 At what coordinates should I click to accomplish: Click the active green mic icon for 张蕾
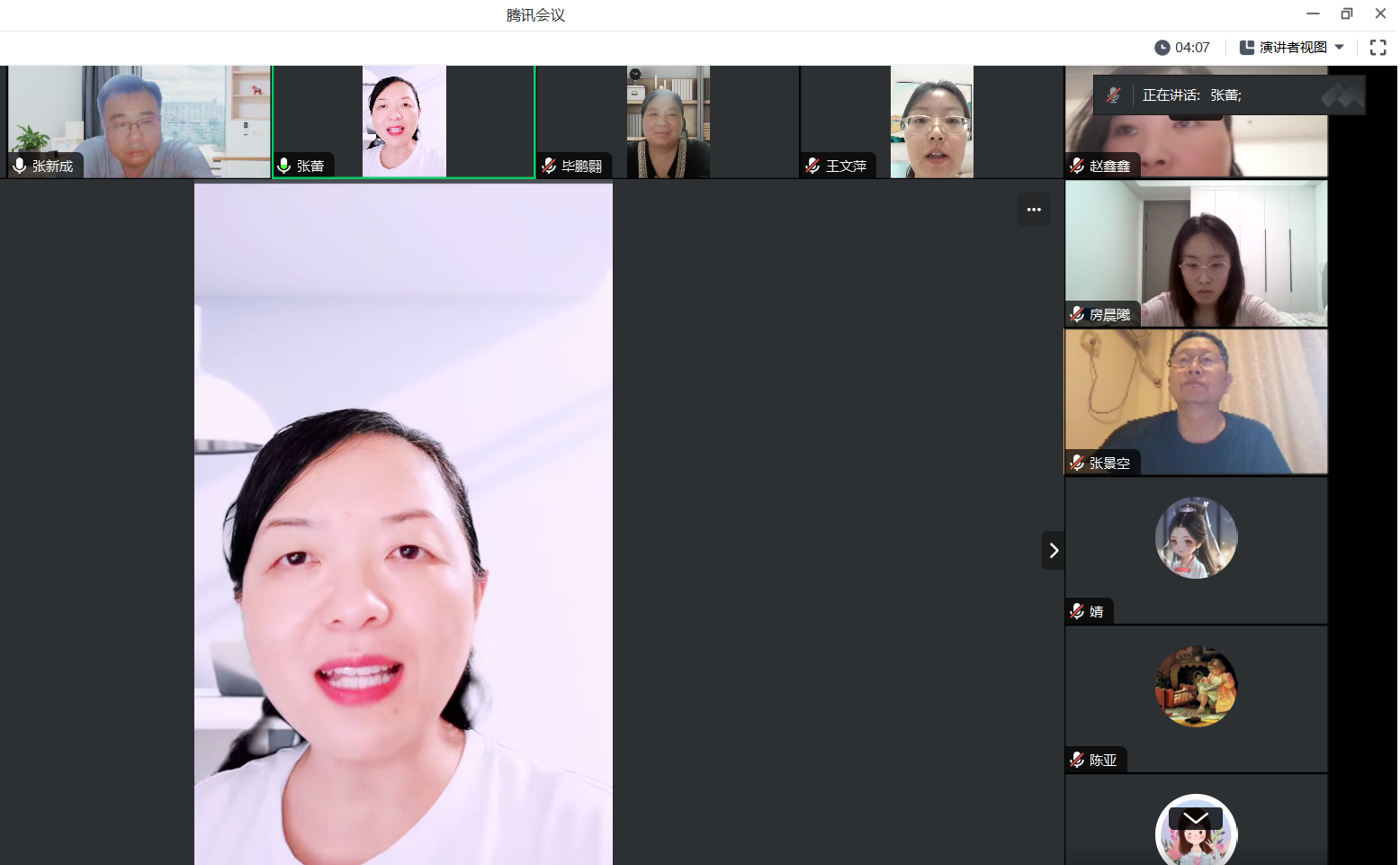(x=284, y=166)
